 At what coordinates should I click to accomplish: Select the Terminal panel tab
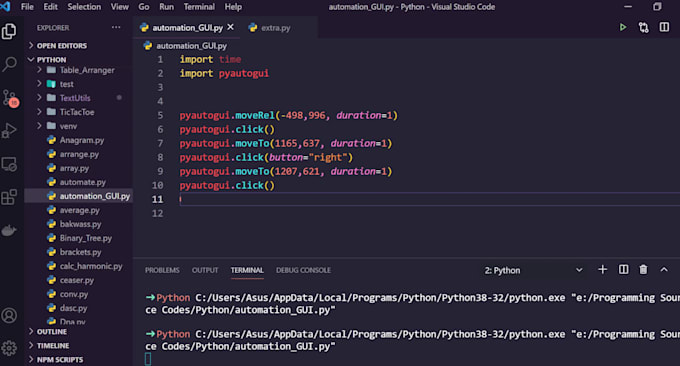[247, 270]
